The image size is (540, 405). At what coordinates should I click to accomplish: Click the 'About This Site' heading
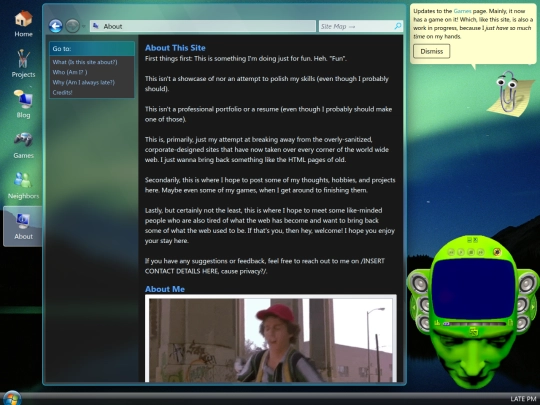(175, 48)
